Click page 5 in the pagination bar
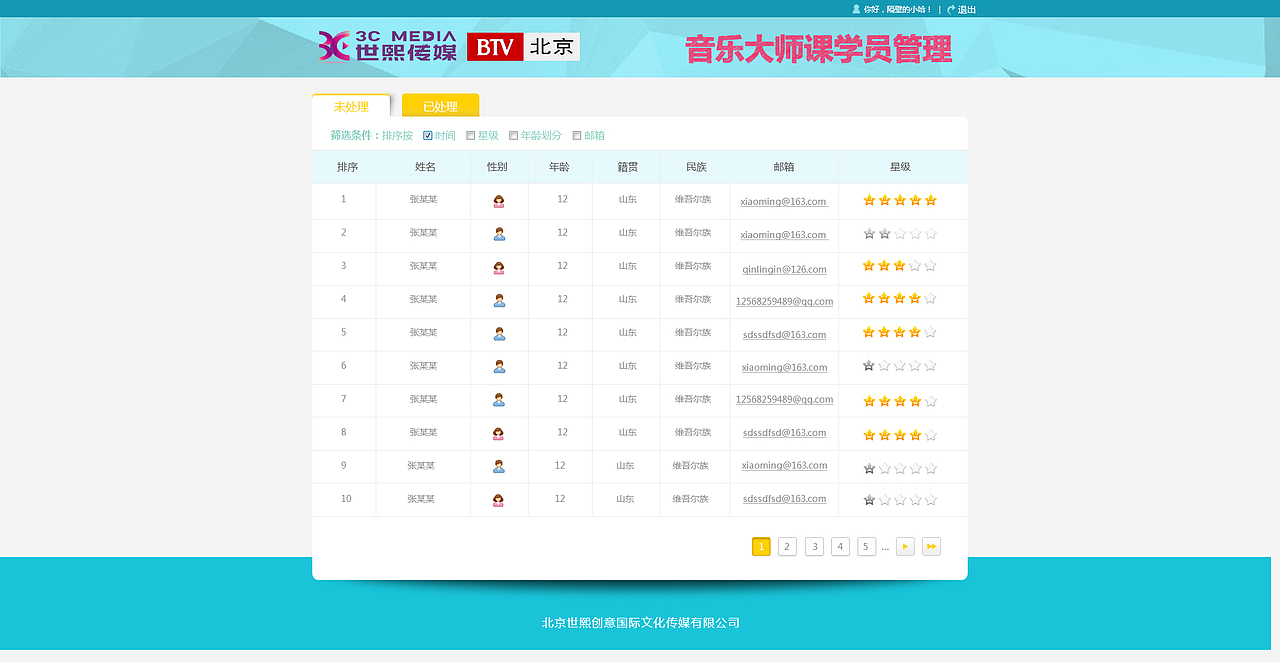Viewport: 1280px width, 662px height. [x=866, y=546]
